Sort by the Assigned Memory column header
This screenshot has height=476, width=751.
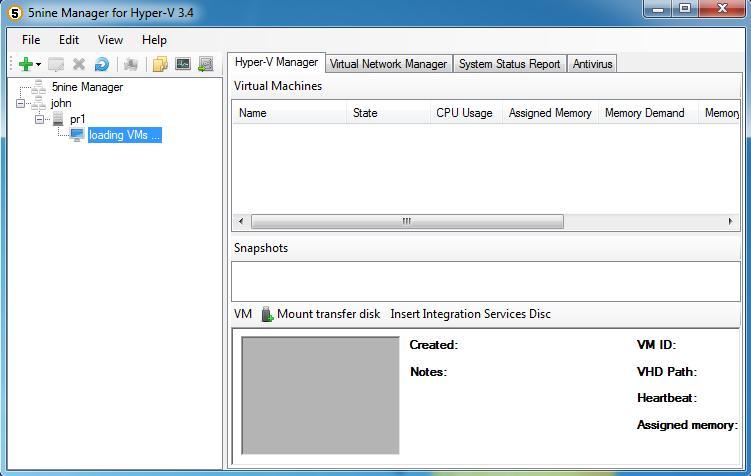[x=550, y=113]
